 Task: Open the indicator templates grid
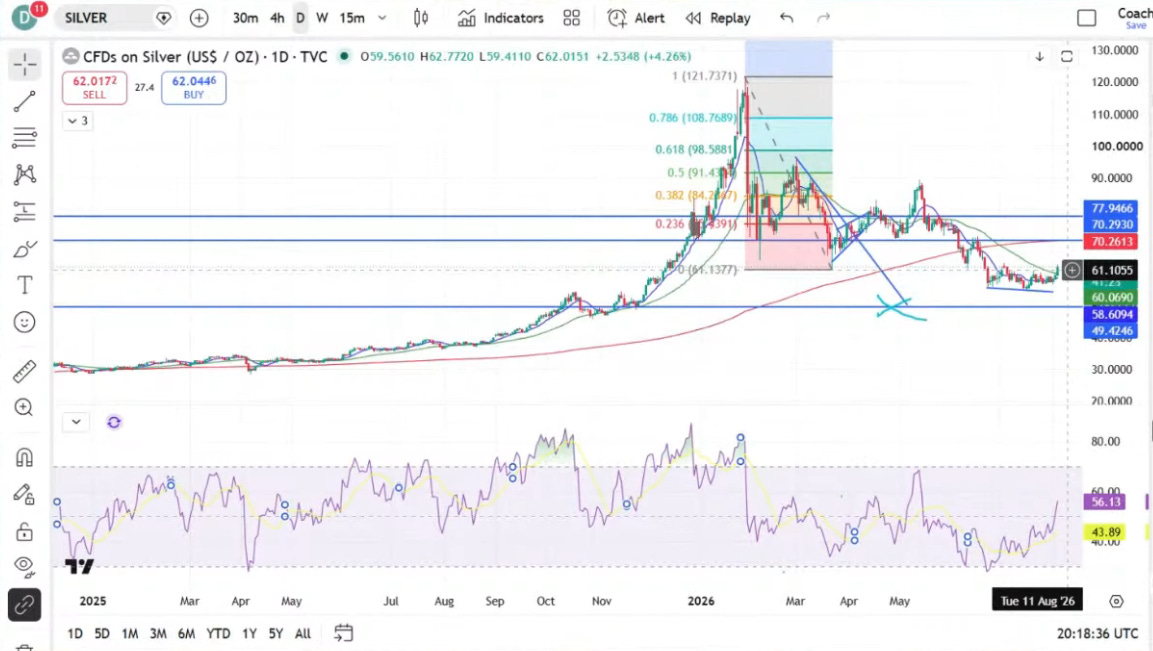[x=571, y=18]
